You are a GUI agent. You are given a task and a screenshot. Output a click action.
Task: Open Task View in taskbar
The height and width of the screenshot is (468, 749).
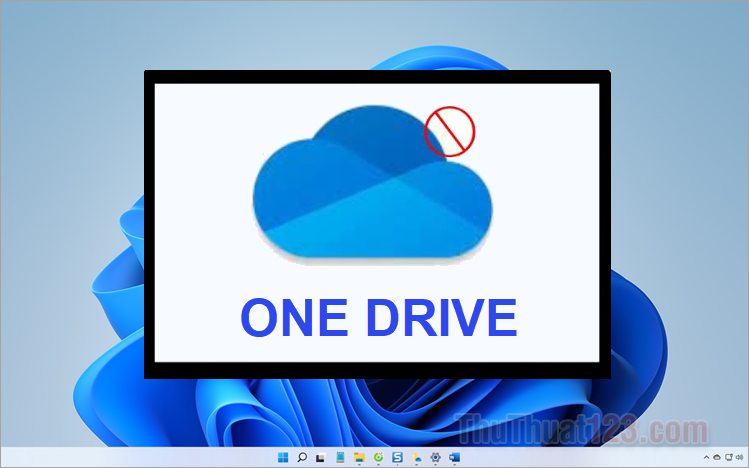click(x=321, y=457)
